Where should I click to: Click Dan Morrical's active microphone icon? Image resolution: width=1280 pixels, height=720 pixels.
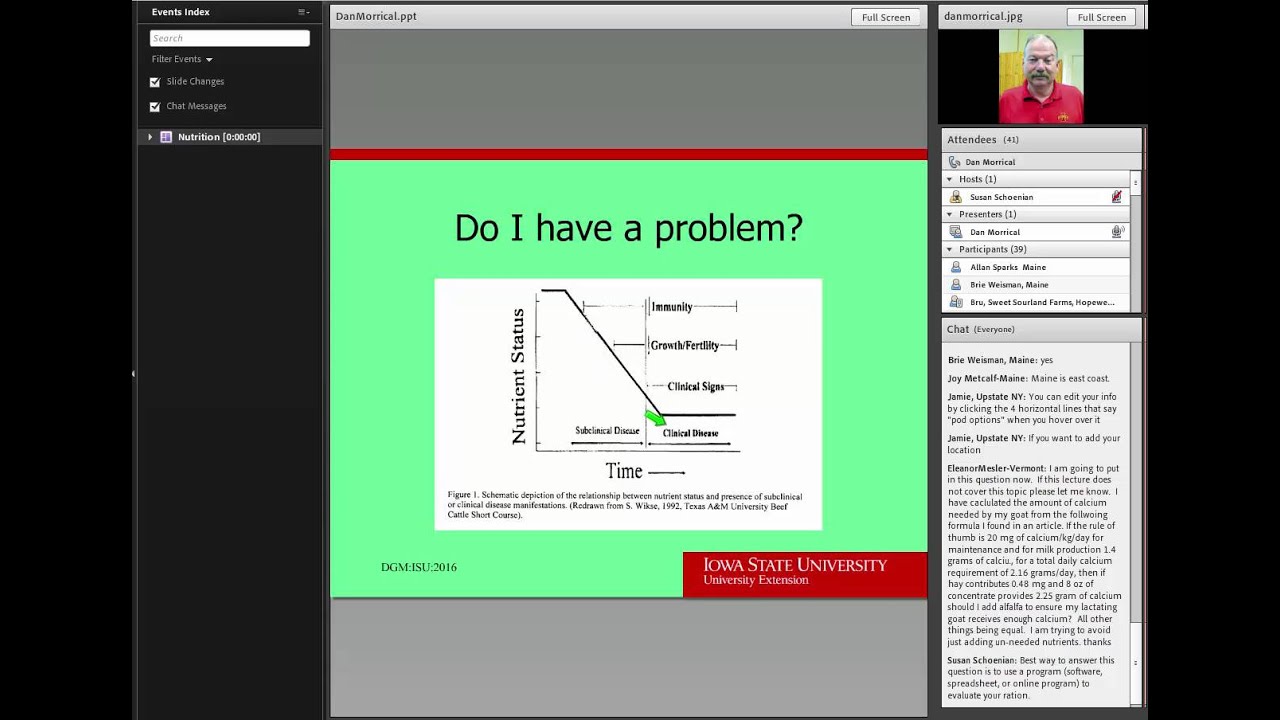[x=1117, y=232]
